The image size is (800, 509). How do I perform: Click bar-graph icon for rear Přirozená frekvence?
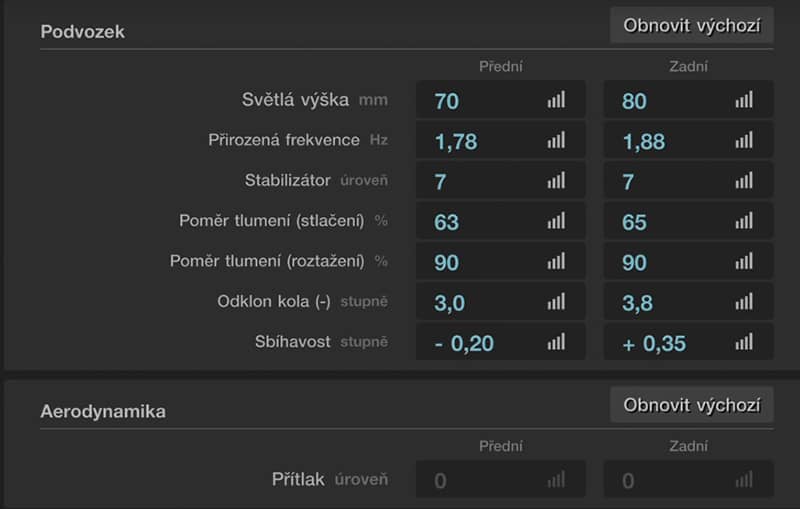744,140
